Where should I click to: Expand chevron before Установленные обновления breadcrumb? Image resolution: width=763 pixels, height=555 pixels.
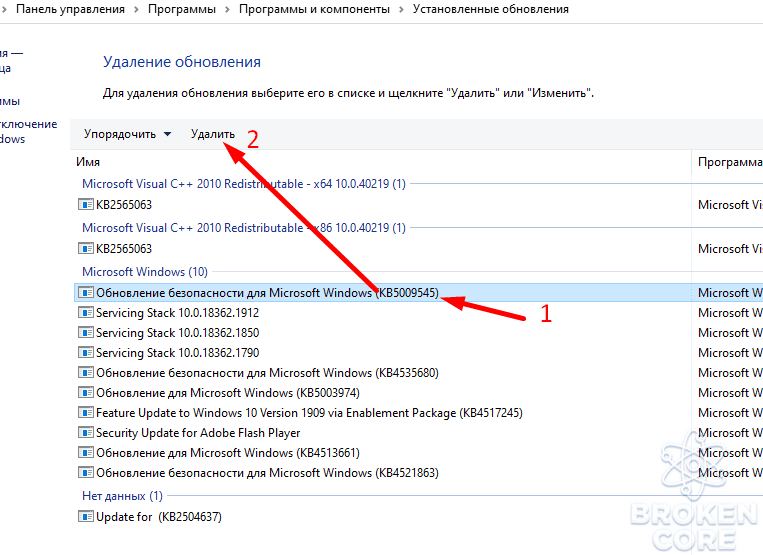tap(401, 10)
